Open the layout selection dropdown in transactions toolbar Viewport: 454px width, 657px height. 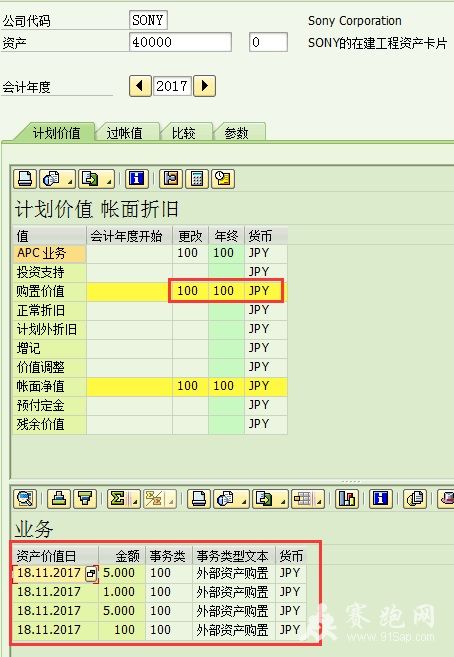pyautogui.click(x=320, y=501)
